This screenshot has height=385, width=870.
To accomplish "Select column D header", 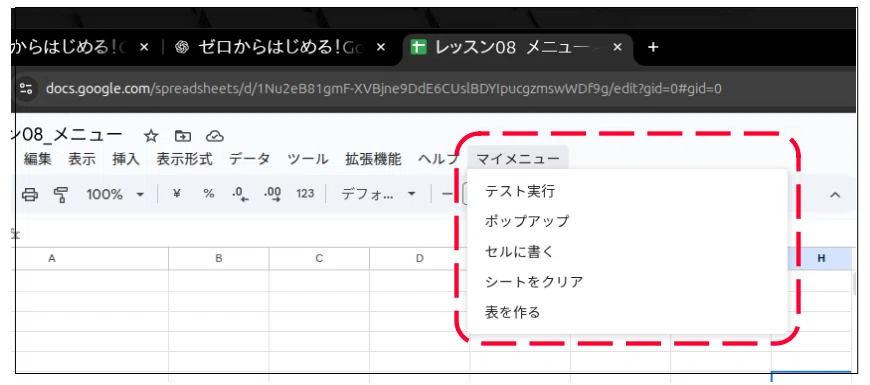I will (419, 259).
